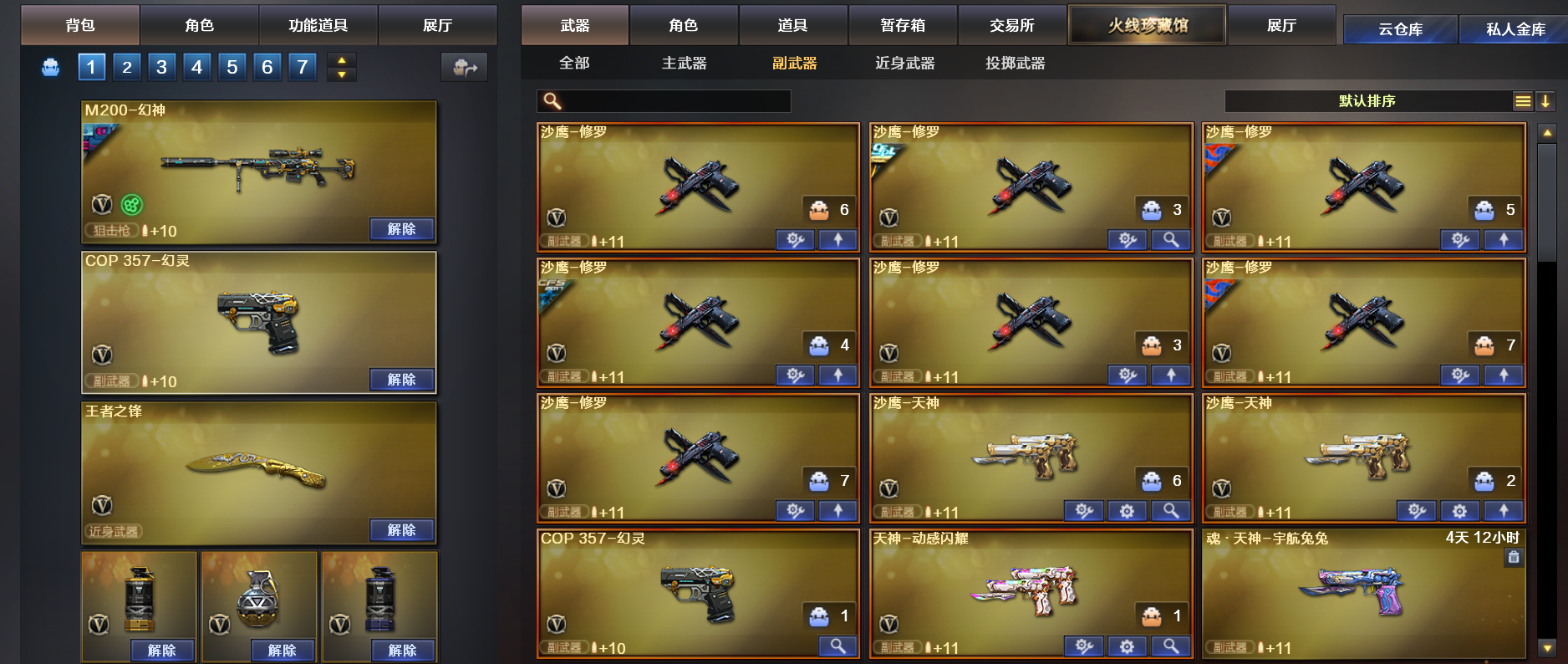Toggle the sort direction arrow button

(1545, 101)
